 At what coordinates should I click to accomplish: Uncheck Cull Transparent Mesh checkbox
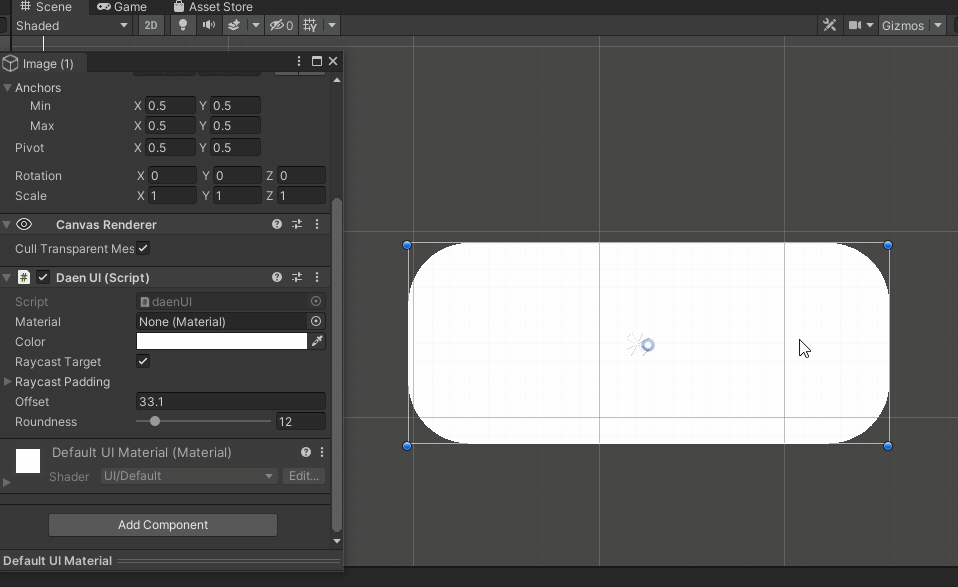point(143,249)
